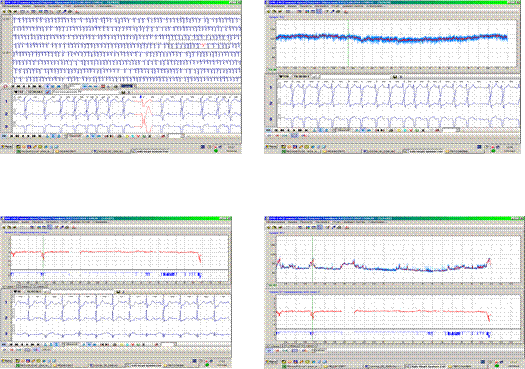
Task: Click the Start button in the single-trend window's taskbar
Action: tap(271, 147)
